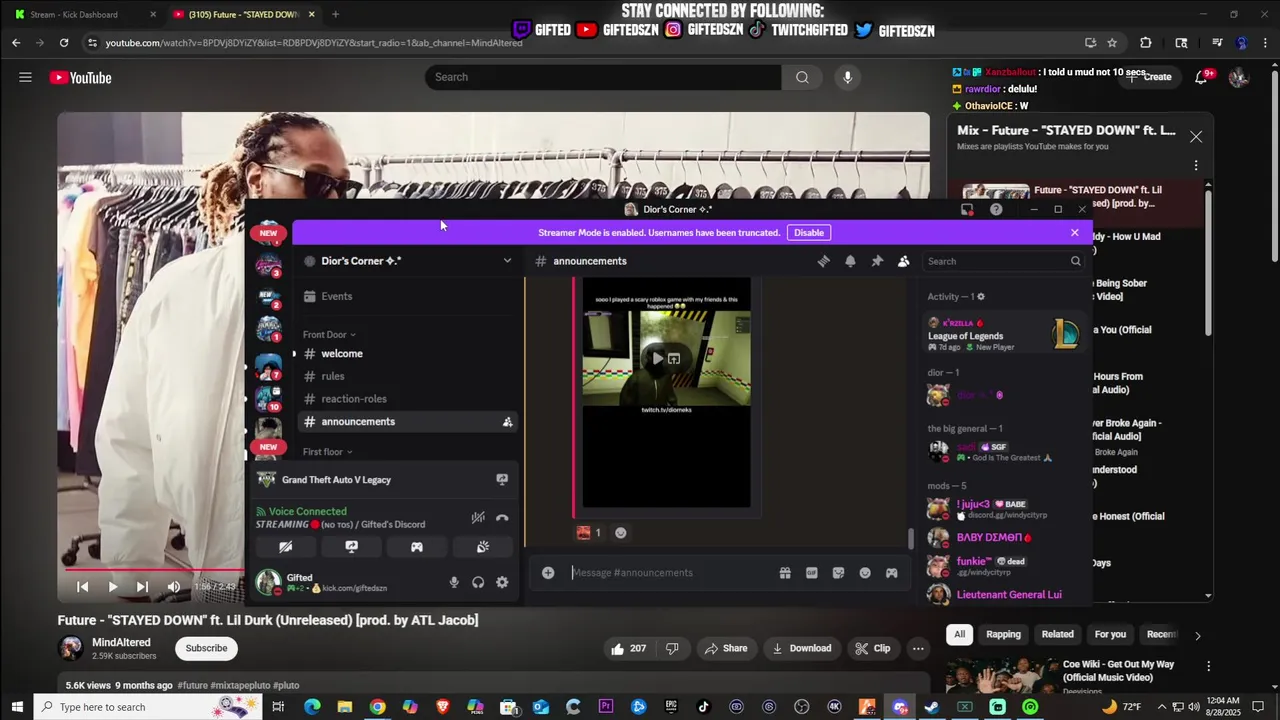This screenshot has height=720, width=1280.
Task: Close the Mix playlist panel
Action: 1195,136
